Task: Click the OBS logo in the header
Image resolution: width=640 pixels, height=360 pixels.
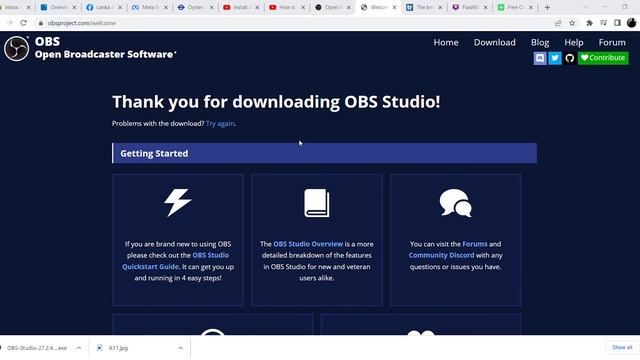Action: [17, 48]
